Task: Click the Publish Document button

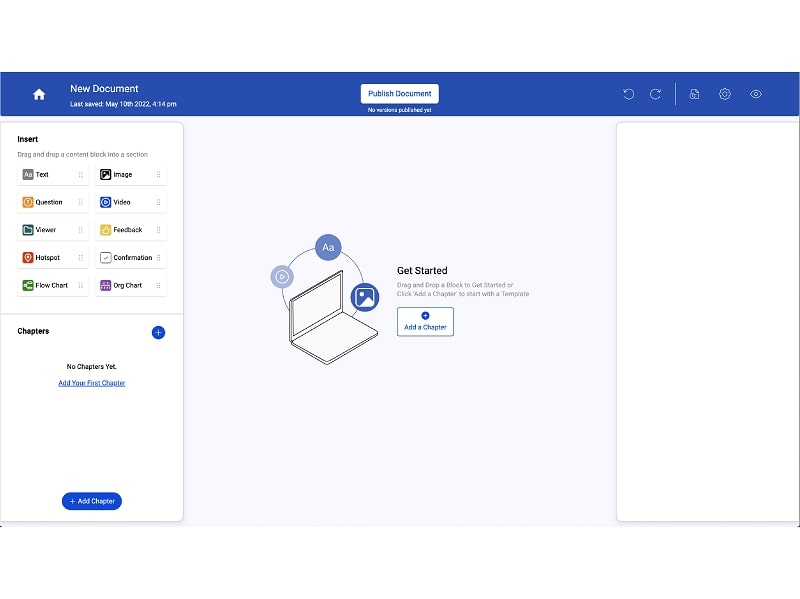Action: point(399,94)
